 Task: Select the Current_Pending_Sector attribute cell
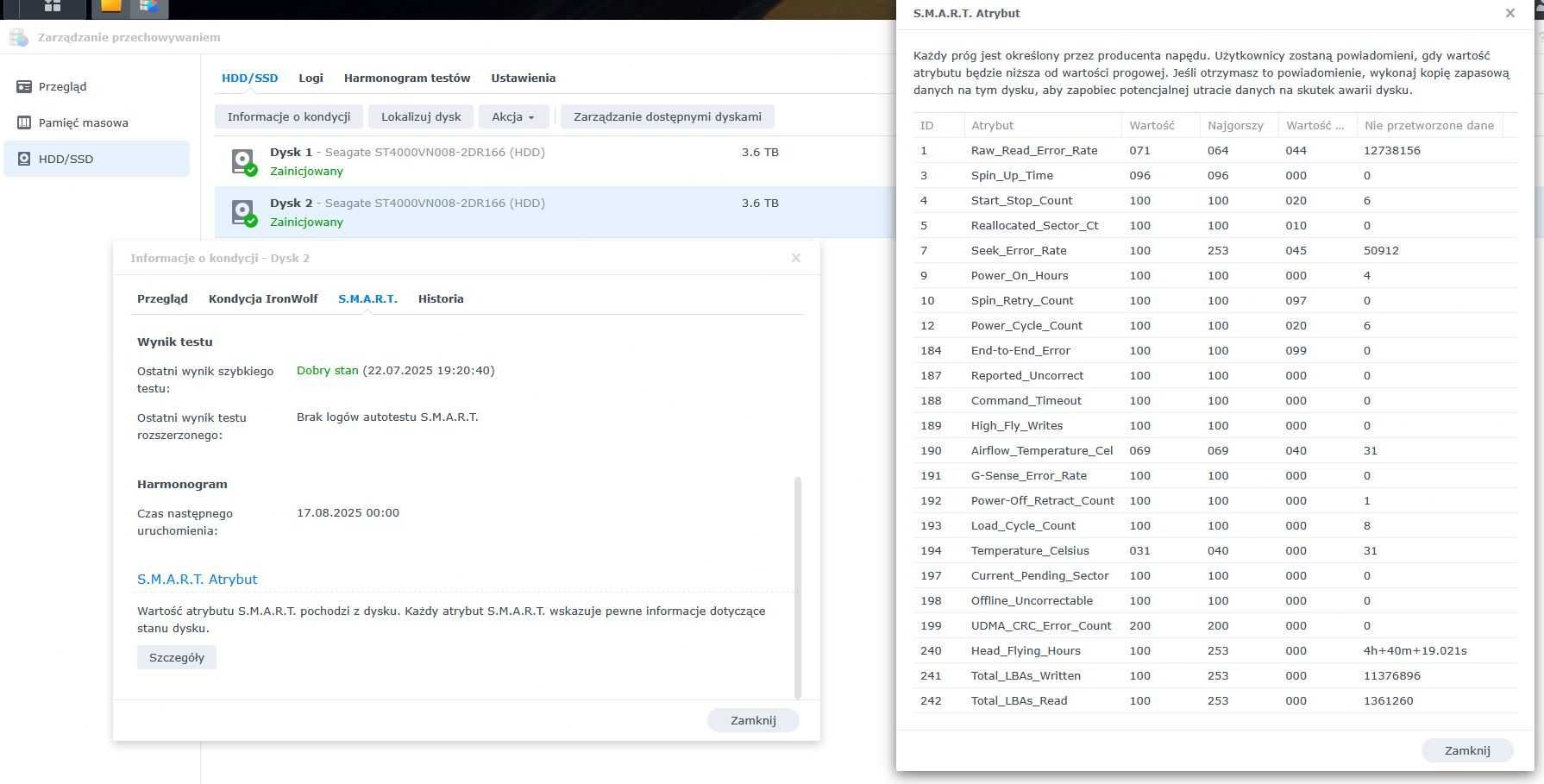pyautogui.click(x=1040, y=575)
